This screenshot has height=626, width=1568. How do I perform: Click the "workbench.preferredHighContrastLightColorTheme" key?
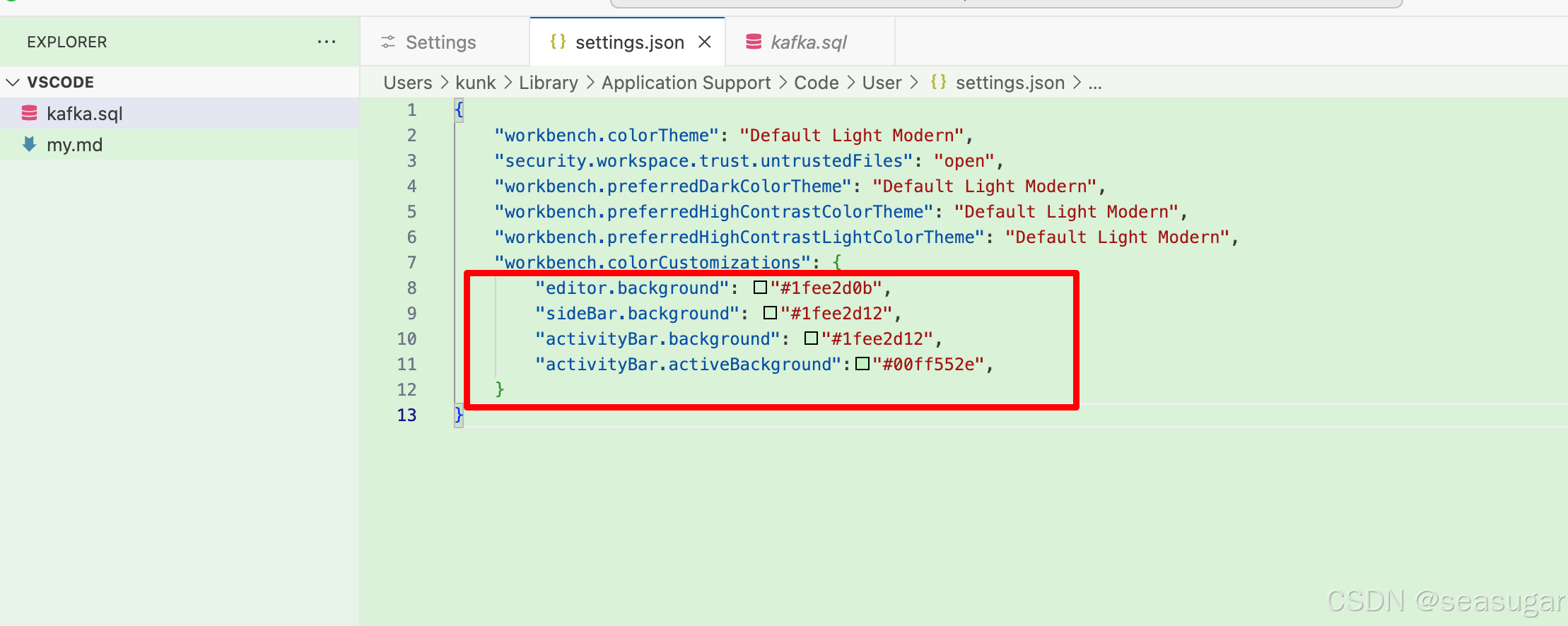coord(739,237)
